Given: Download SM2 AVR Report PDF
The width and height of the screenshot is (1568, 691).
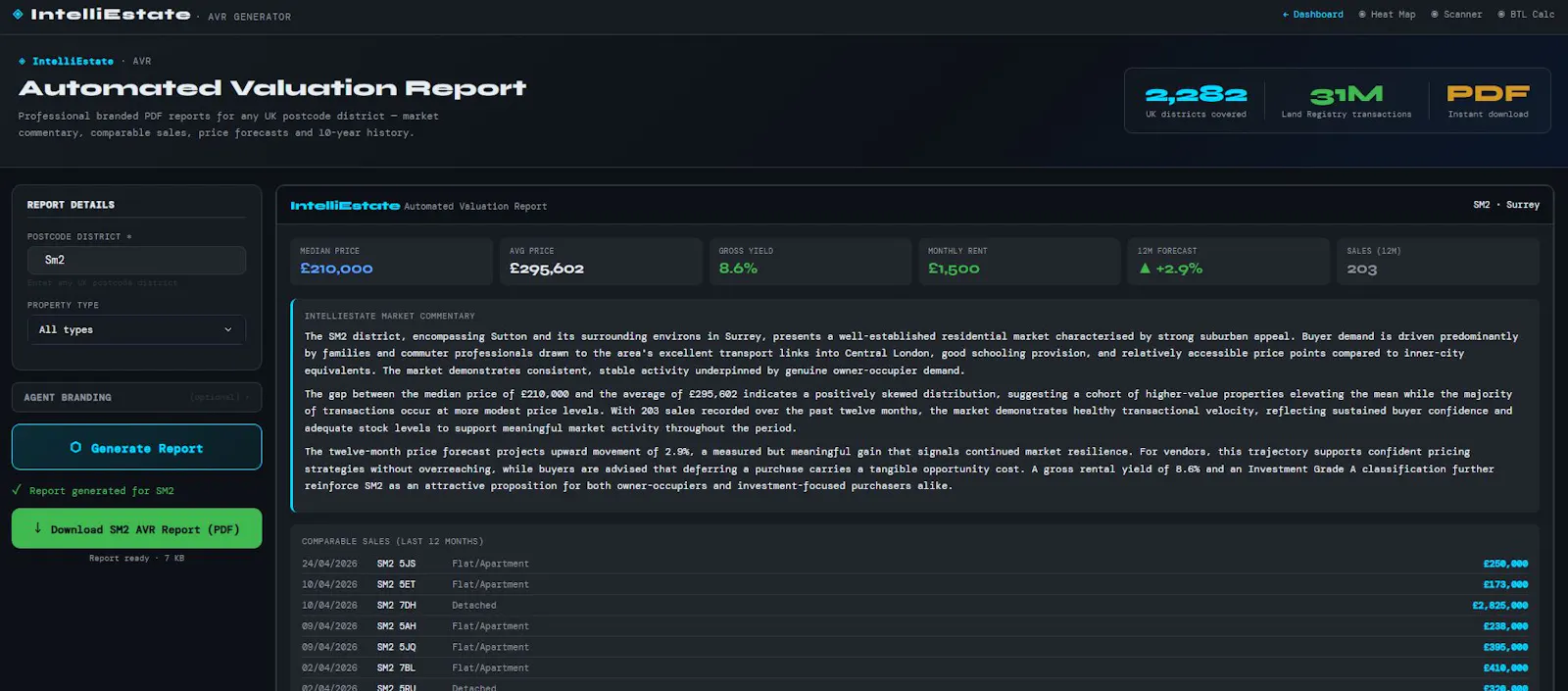Looking at the screenshot, I should click(x=136, y=529).
